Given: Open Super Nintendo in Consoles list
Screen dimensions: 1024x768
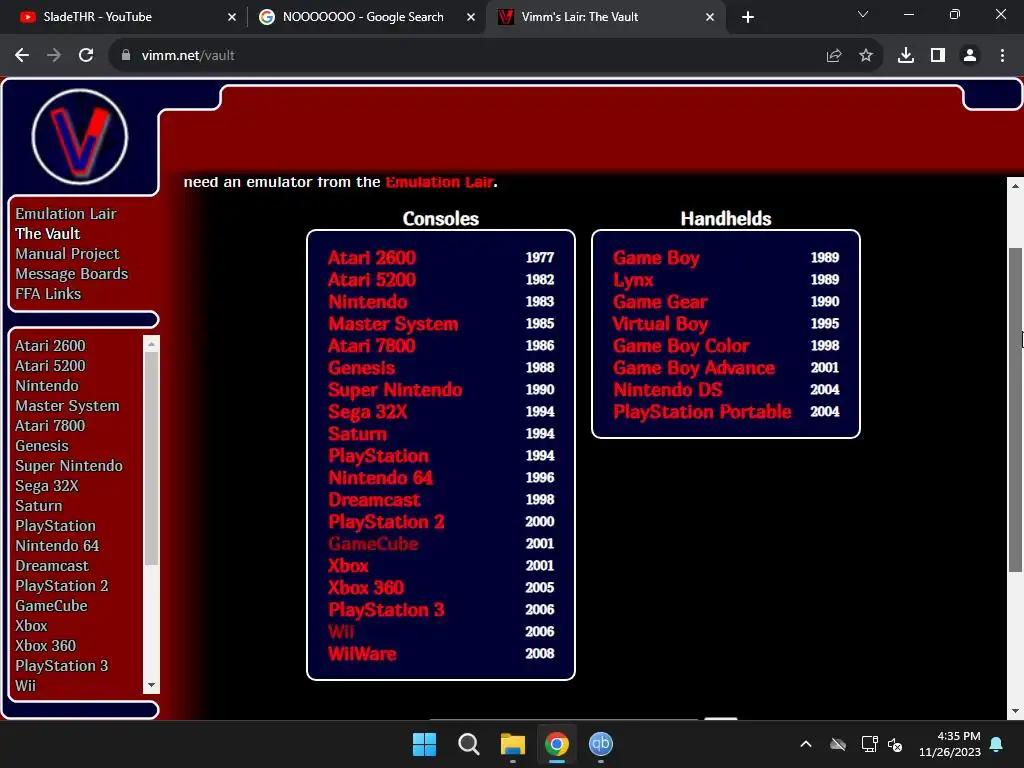Looking at the screenshot, I should [395, 390].
